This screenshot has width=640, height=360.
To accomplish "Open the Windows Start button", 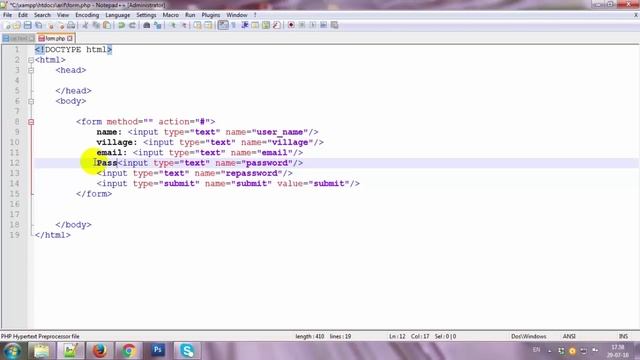I will [x=13, y=351].
